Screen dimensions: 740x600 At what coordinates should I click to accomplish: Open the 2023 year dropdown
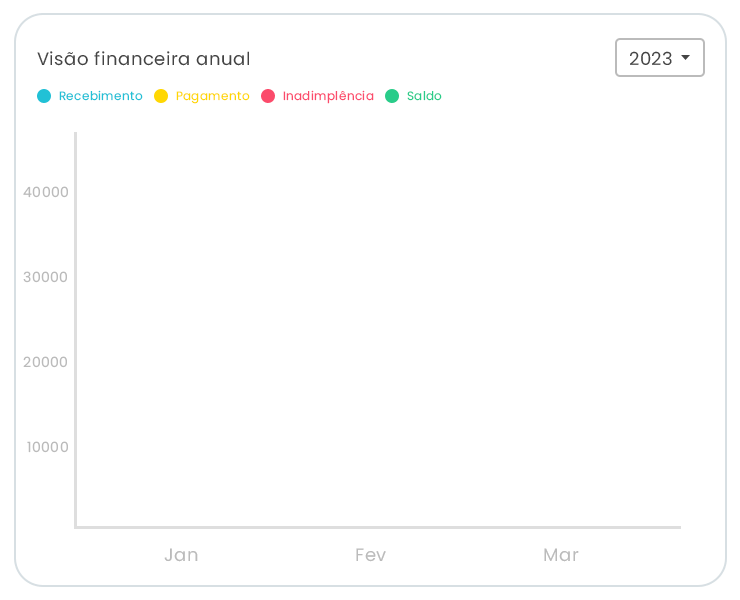tap(651, 58)
